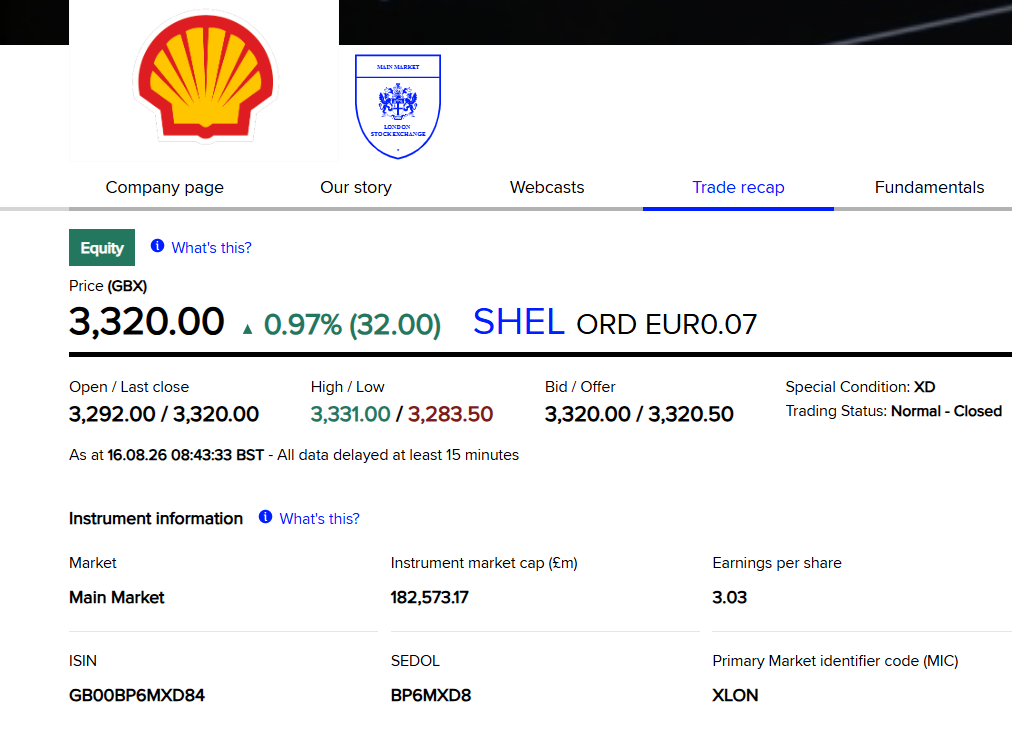Image resolution: width=1012 pixels, height=729 pixels.
Task: Click the London Stock Exchange Main Market badge
Action: pos(398,106)
